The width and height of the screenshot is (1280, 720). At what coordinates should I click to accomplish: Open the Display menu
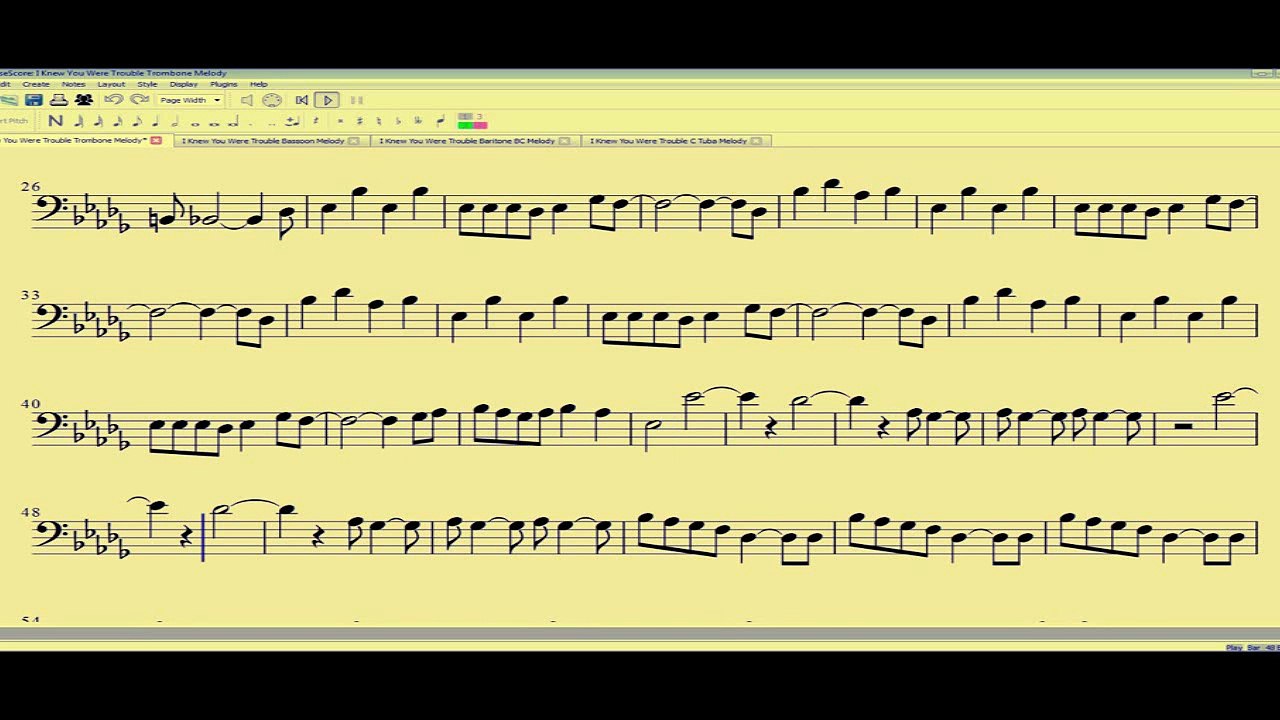184,84
